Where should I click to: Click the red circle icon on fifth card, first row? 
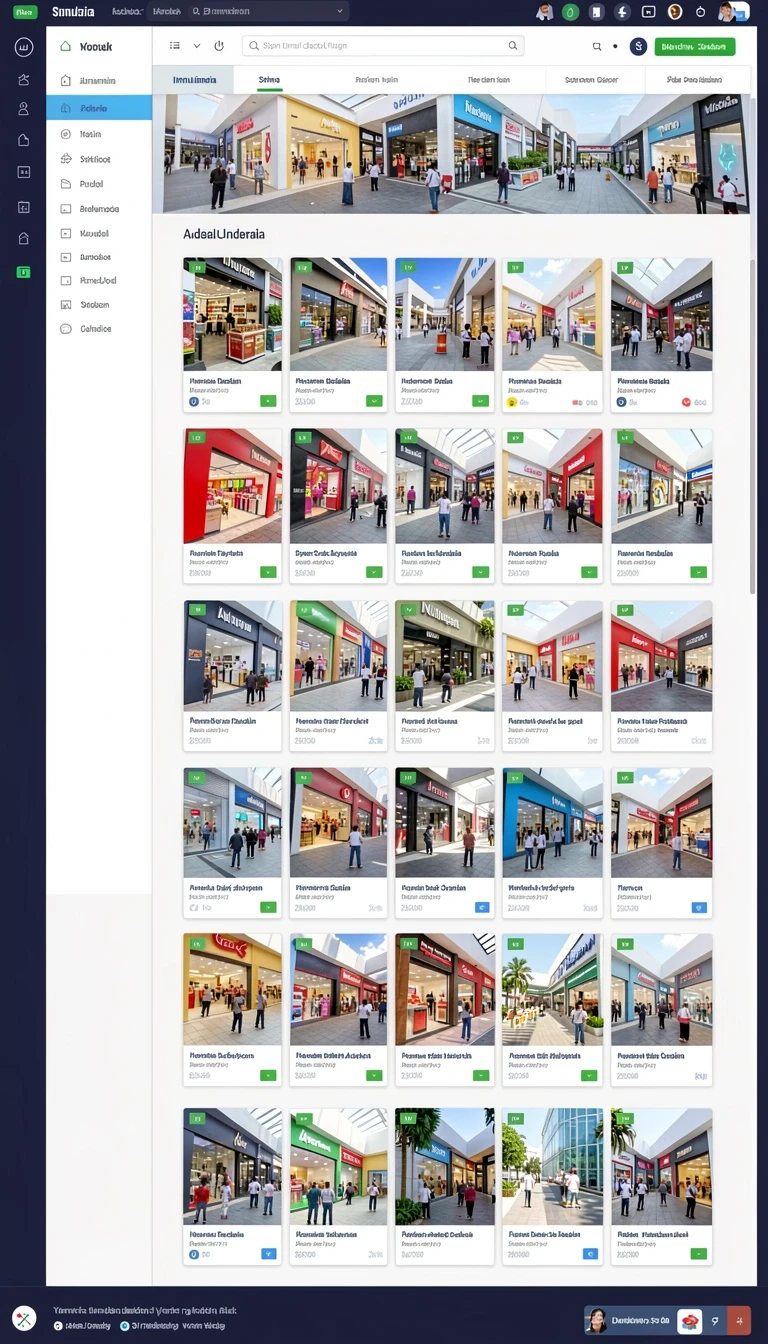pyautogui.click(x=686, y=401)
